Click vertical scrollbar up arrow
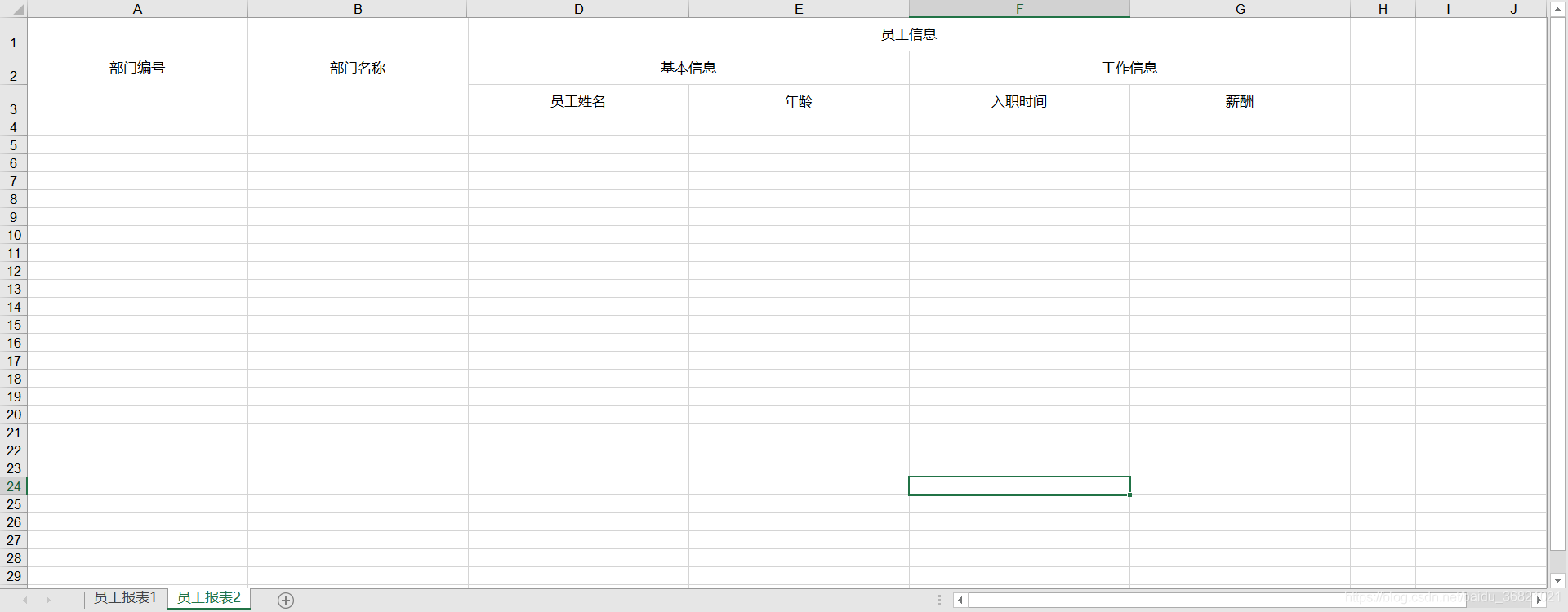The height and width of the screenshot is (612, 1568). point(1557,9)
